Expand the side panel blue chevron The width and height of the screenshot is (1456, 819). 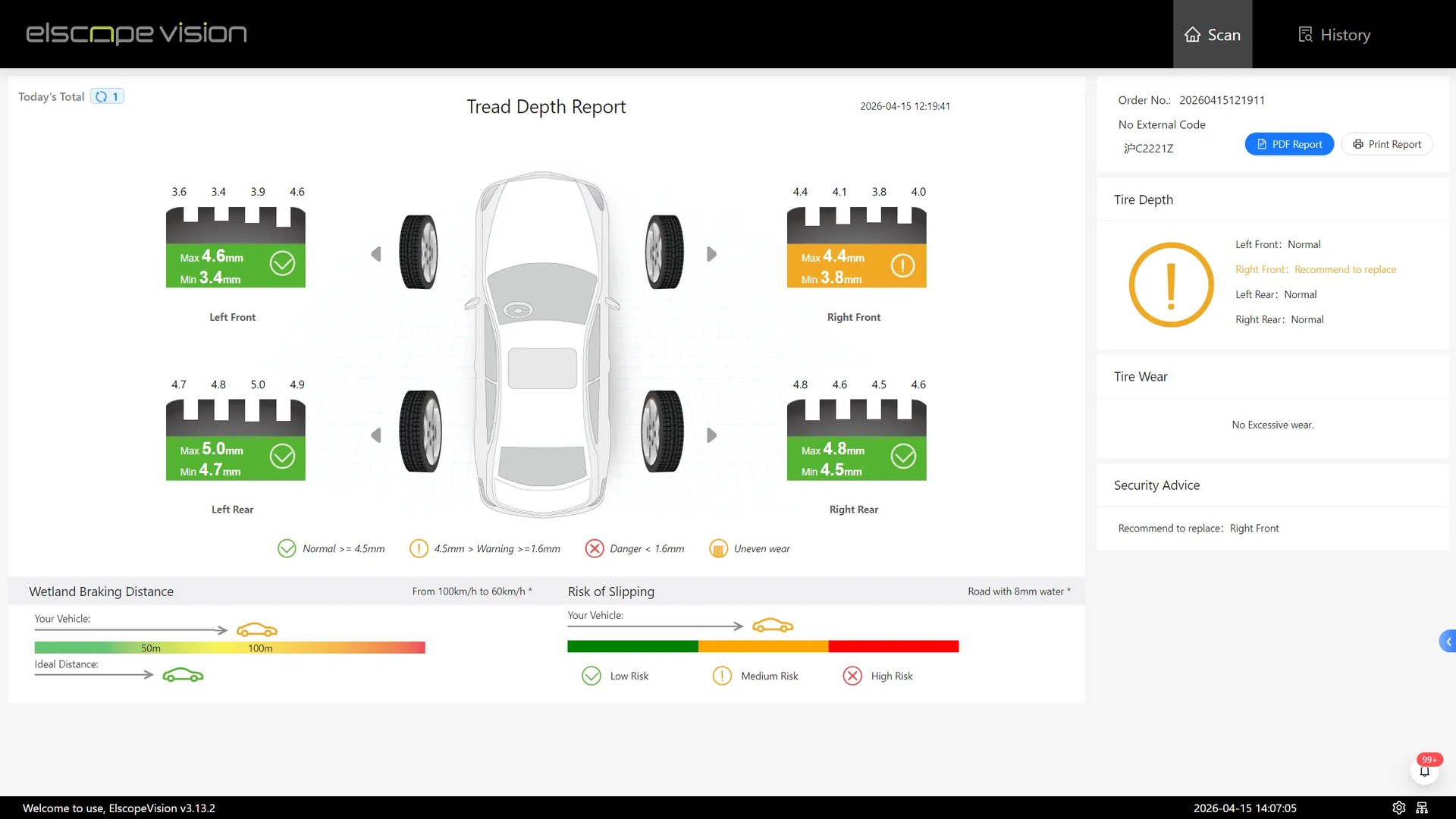[1448, 642]
